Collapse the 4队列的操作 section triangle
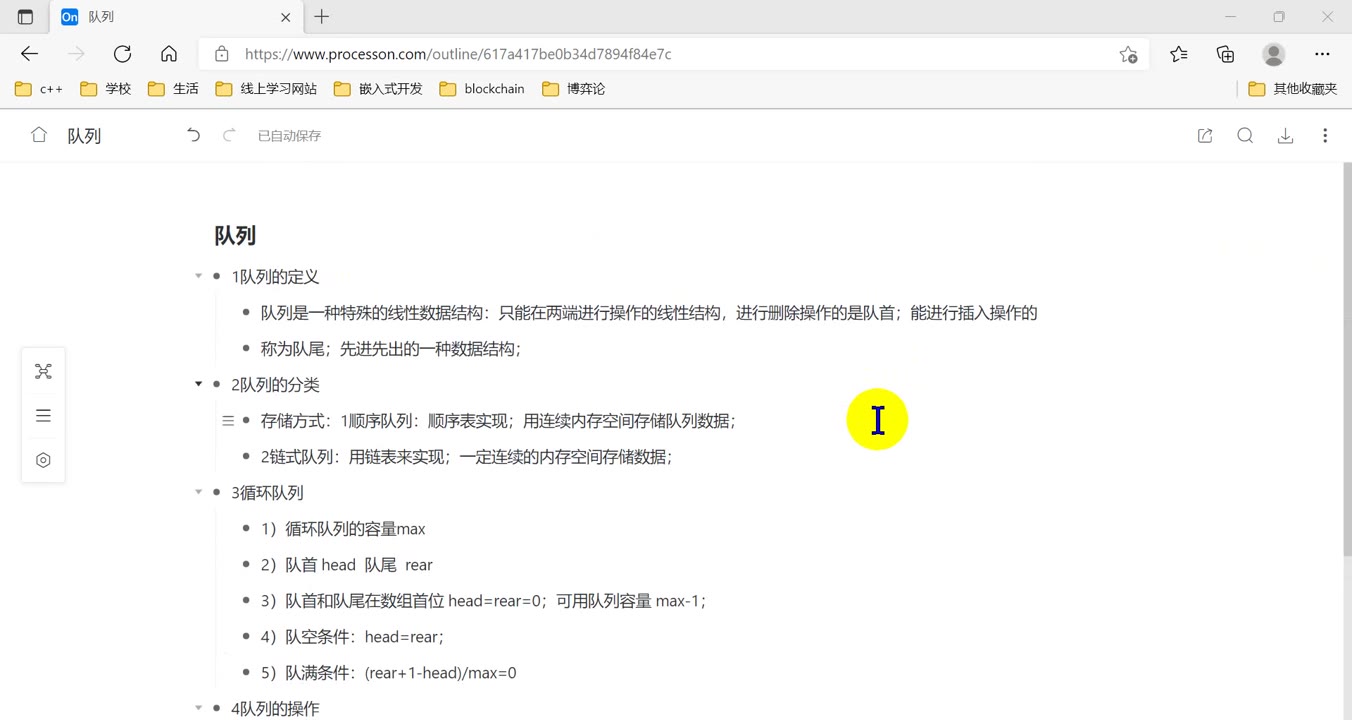 click(198, 708)
